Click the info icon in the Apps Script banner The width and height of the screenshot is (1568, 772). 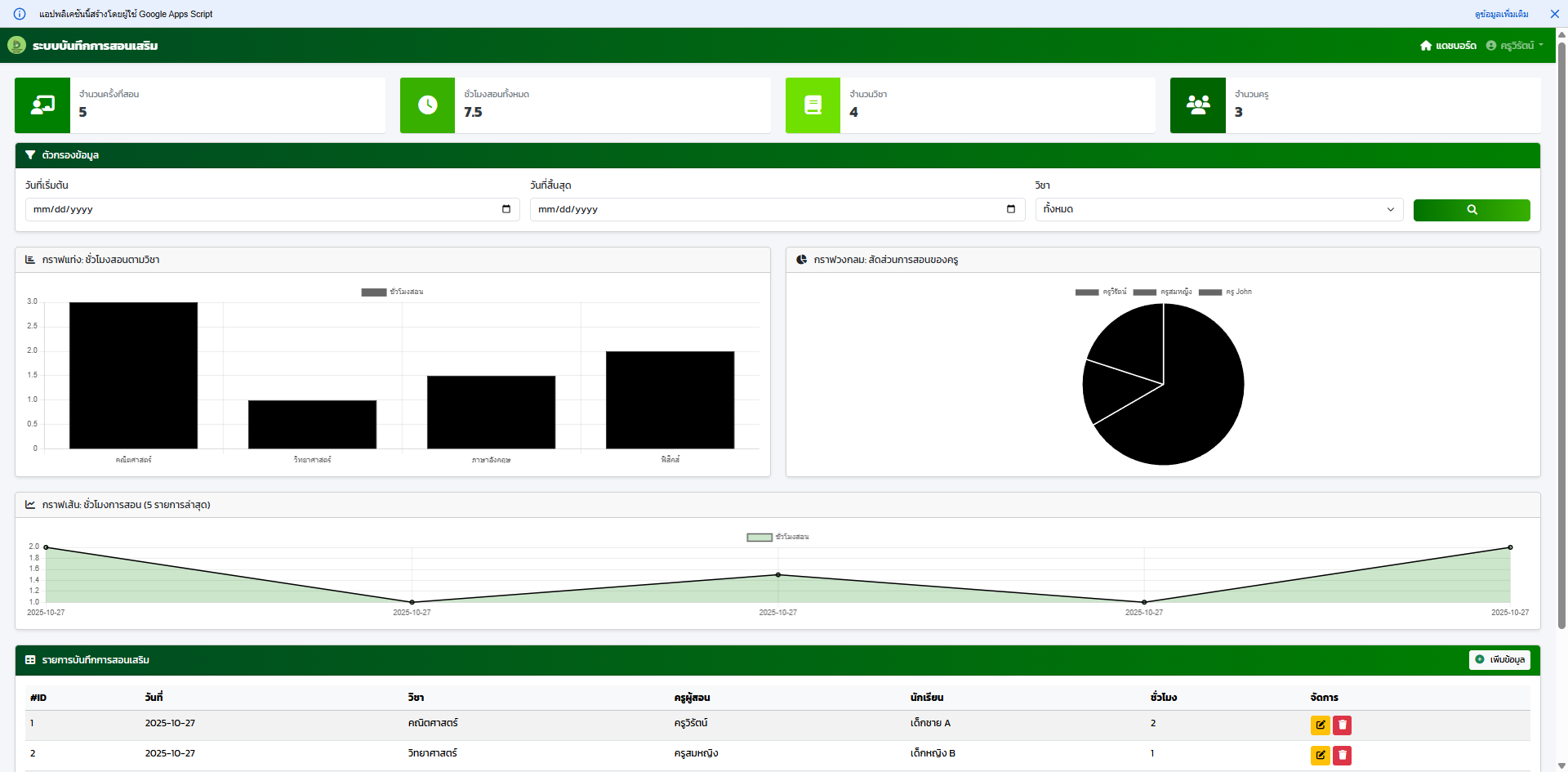tap(20, 14)
